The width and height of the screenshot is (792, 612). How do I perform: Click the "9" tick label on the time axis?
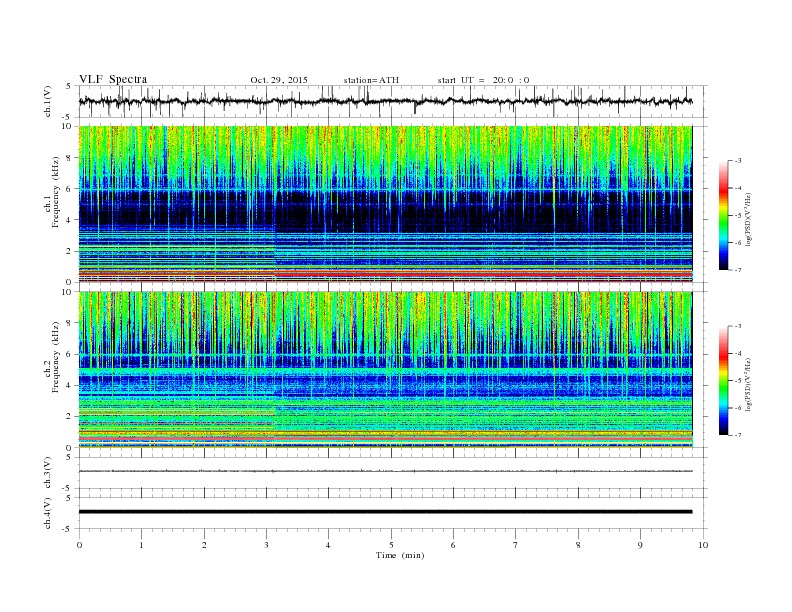coord(640,545)
